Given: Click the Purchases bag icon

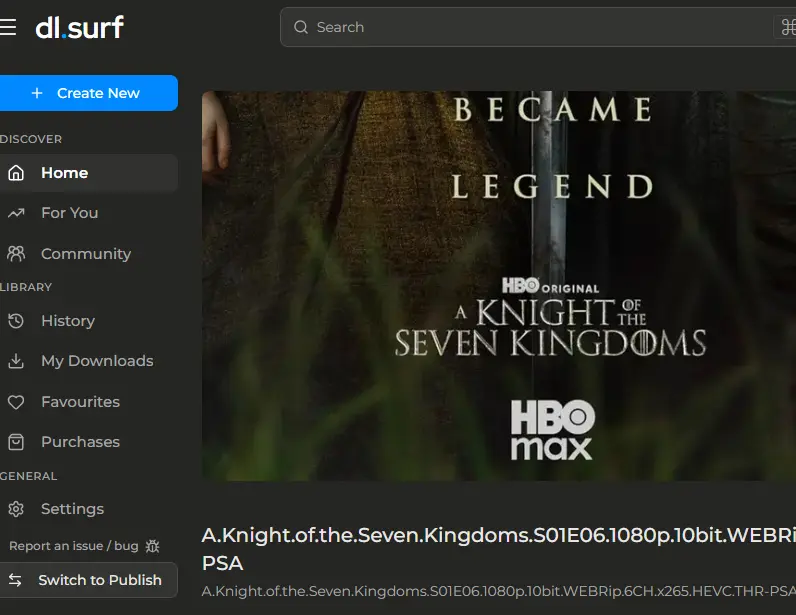Looking at the screenshot, I should [16, 442].
